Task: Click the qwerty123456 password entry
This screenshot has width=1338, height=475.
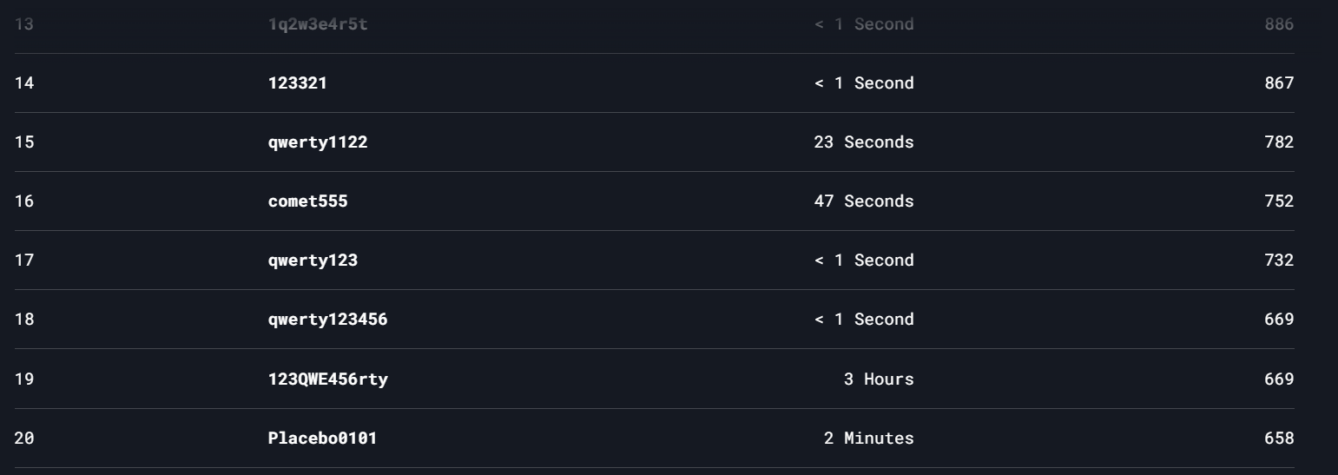Action: tap(327, 319)
